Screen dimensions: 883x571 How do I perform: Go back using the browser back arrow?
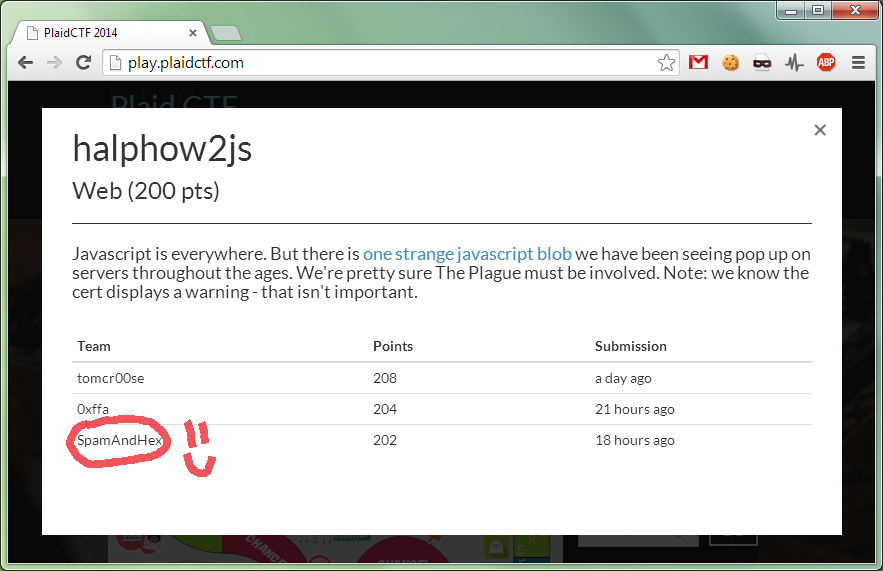point(25,63)
